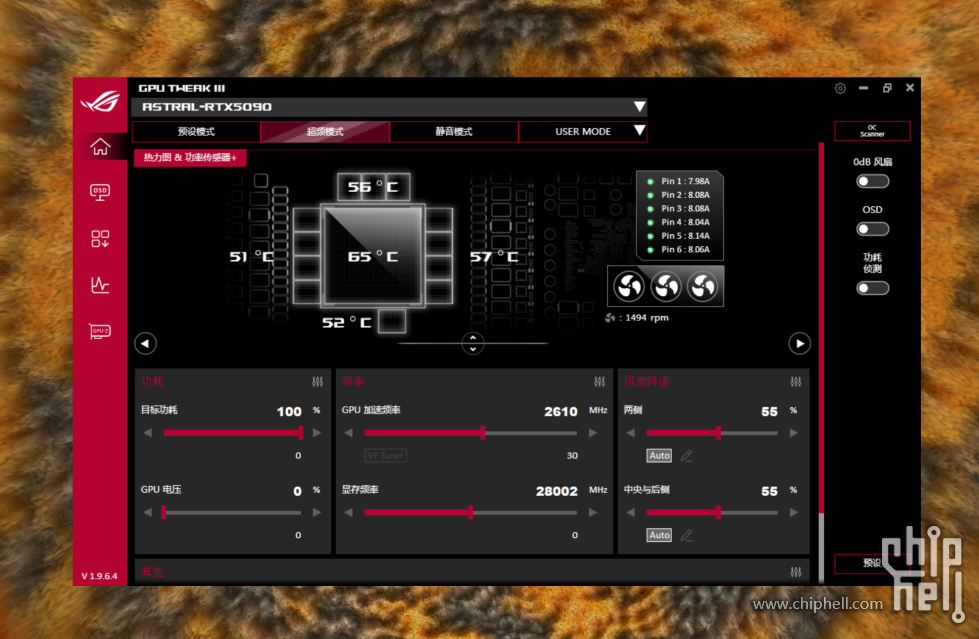The image size is (979, 639).
Task: Click the VF Tuner button
Action: click(x=385, y=455)
